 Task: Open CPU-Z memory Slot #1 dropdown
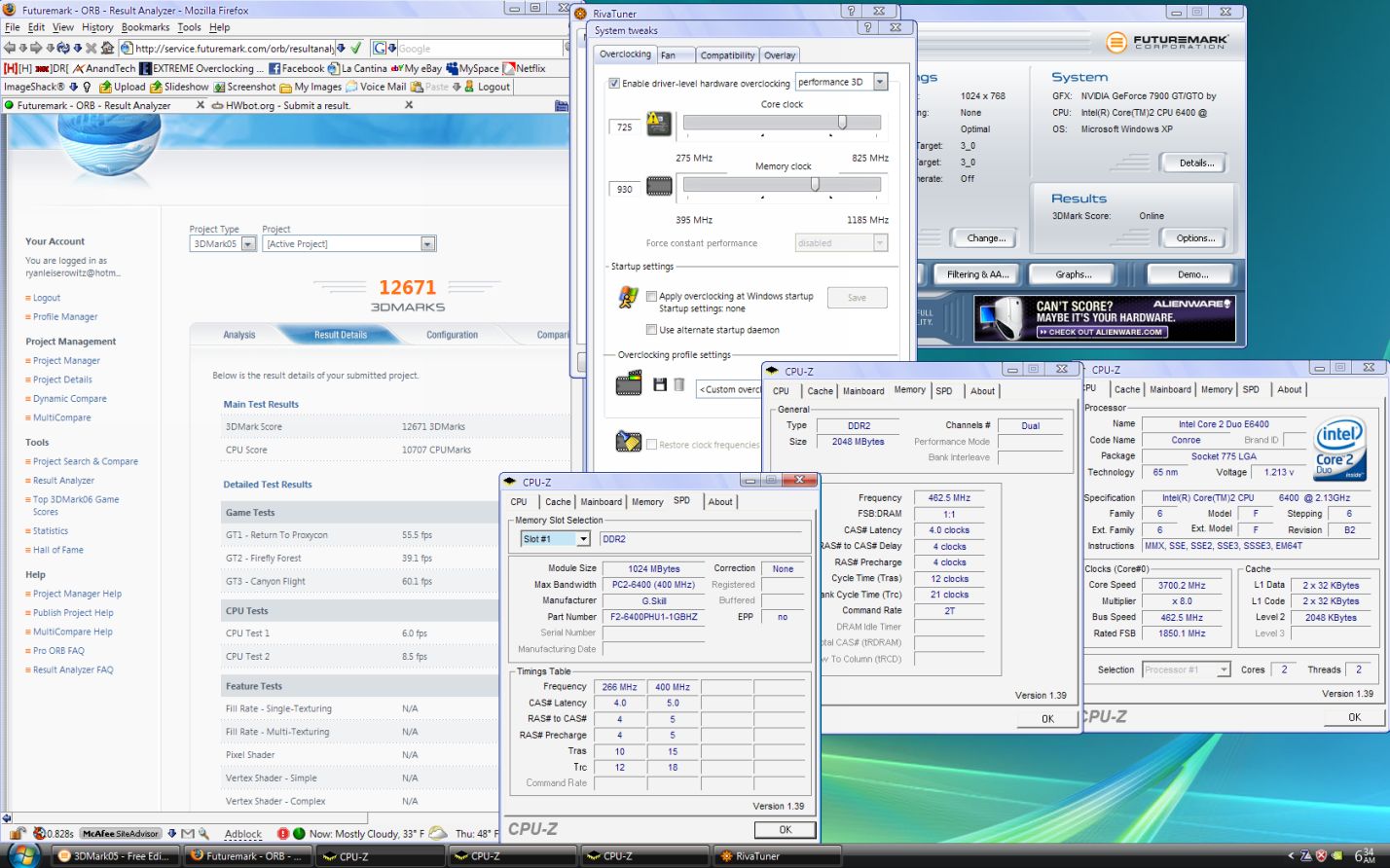(x=583, y=539)
